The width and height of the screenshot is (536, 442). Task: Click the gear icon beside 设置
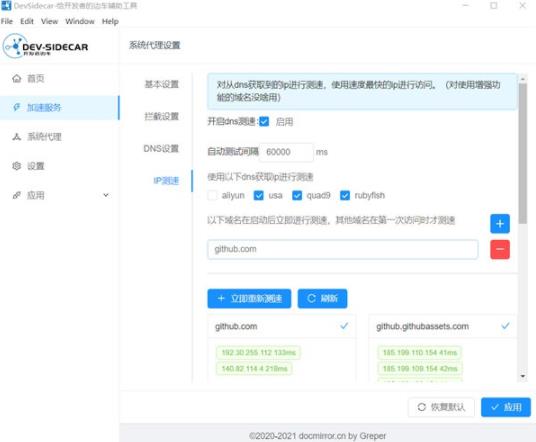[16, 166]
